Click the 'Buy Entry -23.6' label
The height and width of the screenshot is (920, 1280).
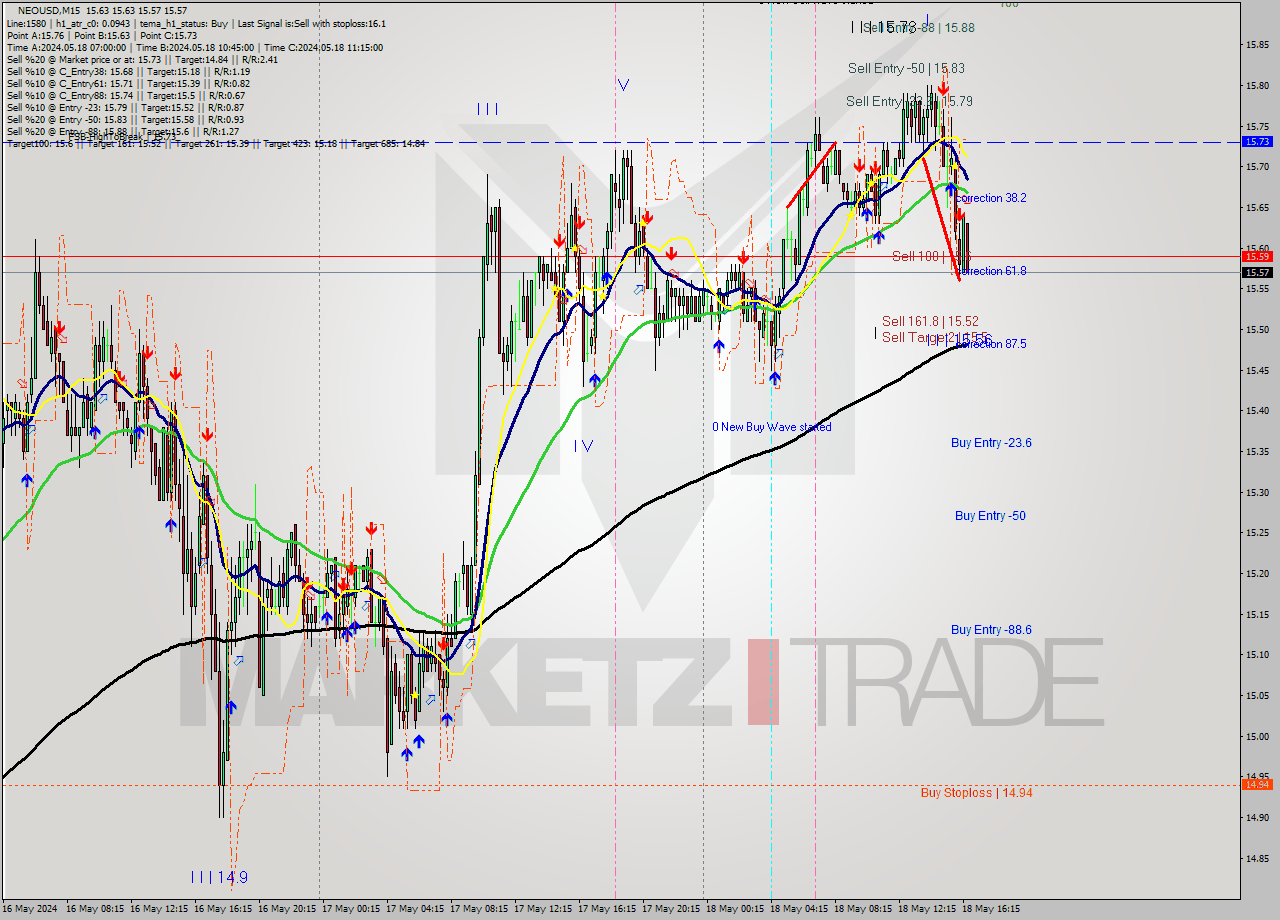(991, 443)
